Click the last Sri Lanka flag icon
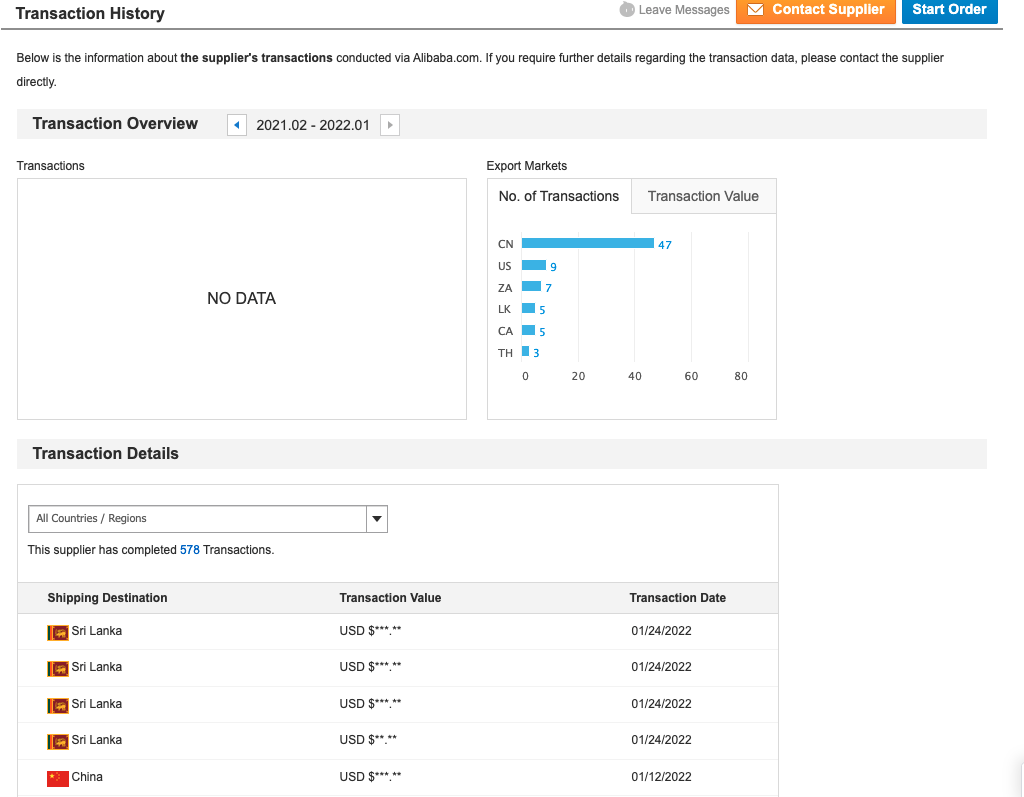Screen dimensions: 1024x797 point(58,741)
